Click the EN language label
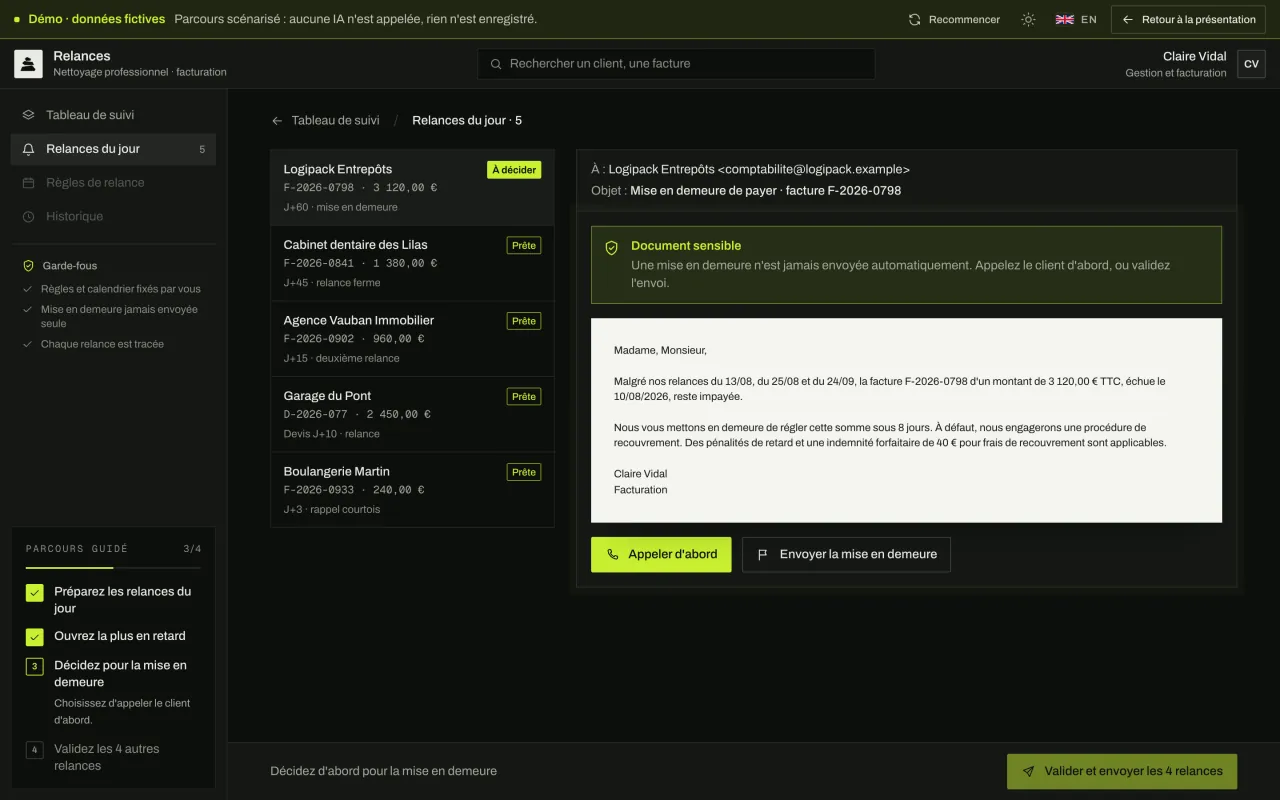The width and height of the screenshot is (1280, 800). click(x=1089, y=19)
